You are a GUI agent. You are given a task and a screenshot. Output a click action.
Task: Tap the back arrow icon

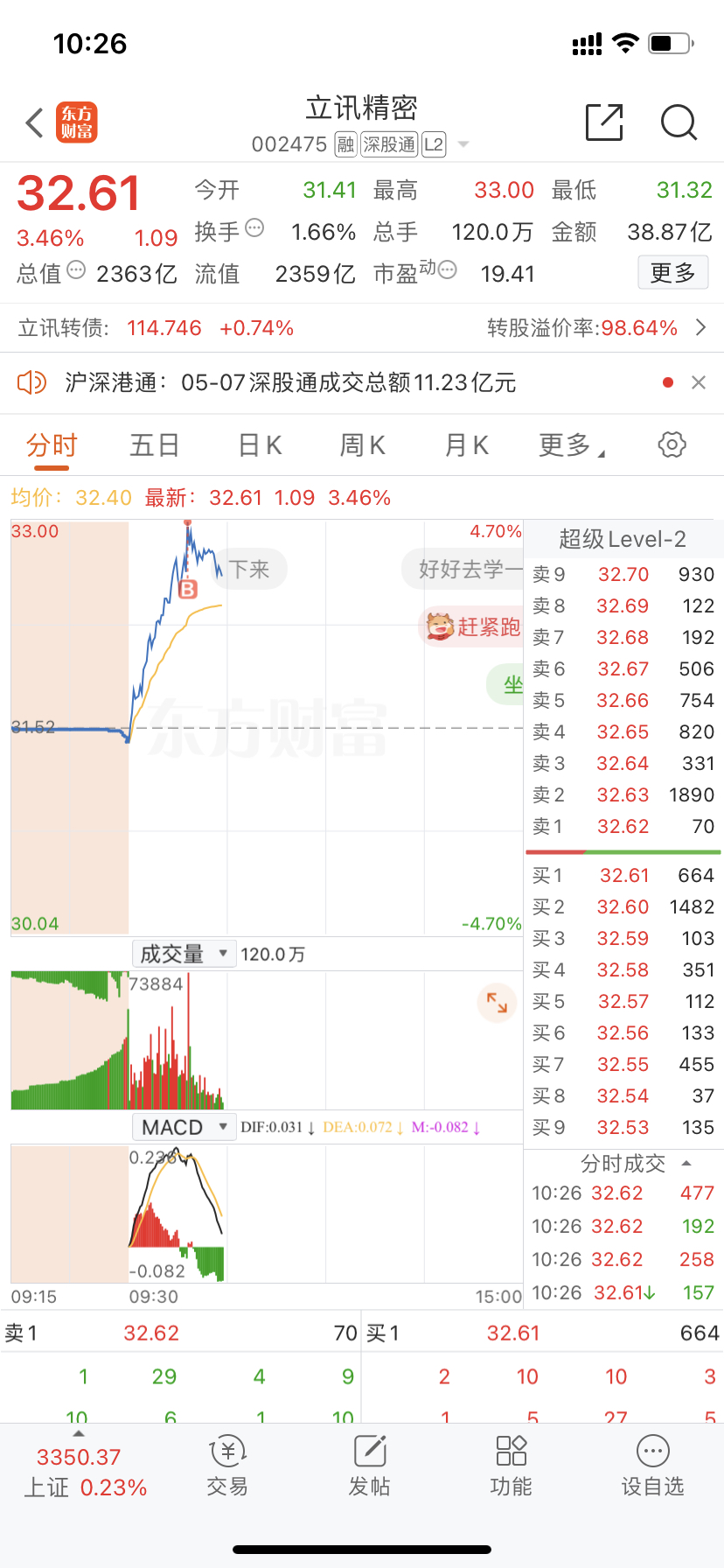(35, 123)
